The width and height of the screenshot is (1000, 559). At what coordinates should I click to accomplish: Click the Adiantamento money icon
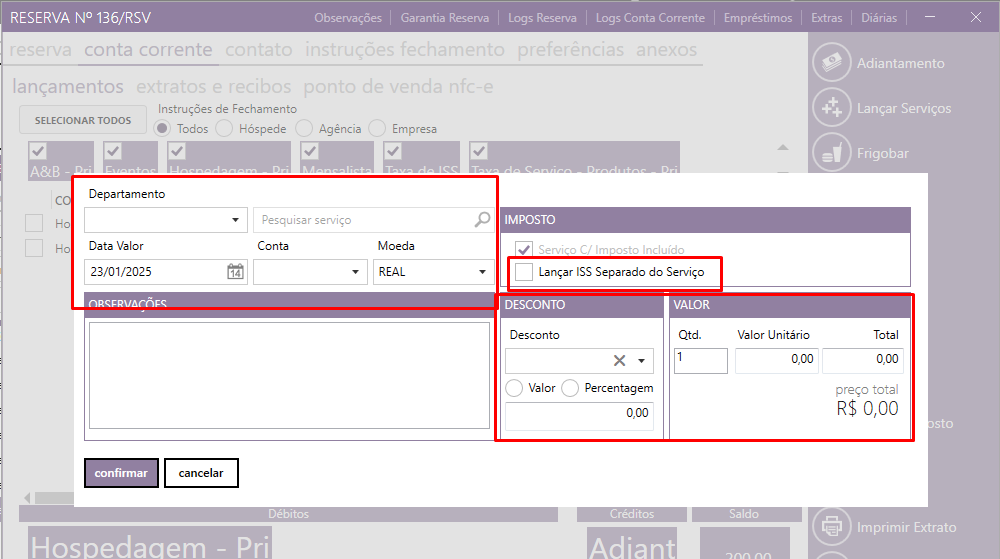(x=831, y=63)
